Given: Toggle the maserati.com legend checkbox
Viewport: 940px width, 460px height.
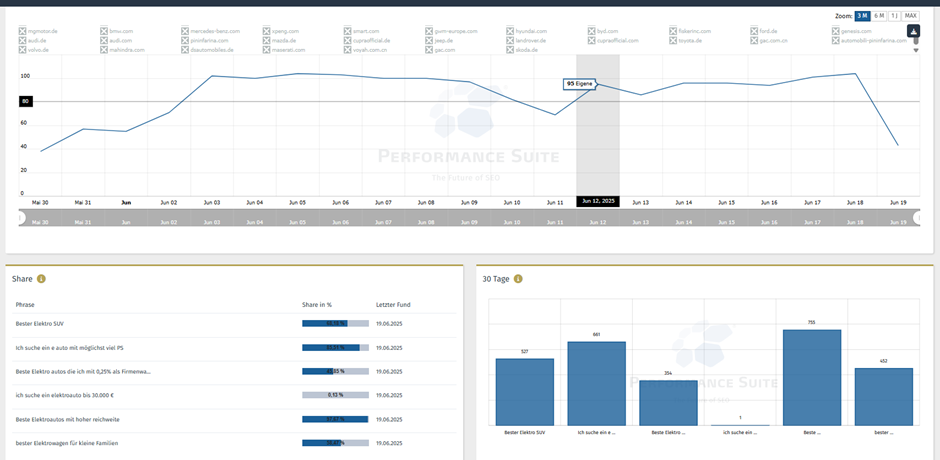Looking at the screenshot, I should coord(266,50).
